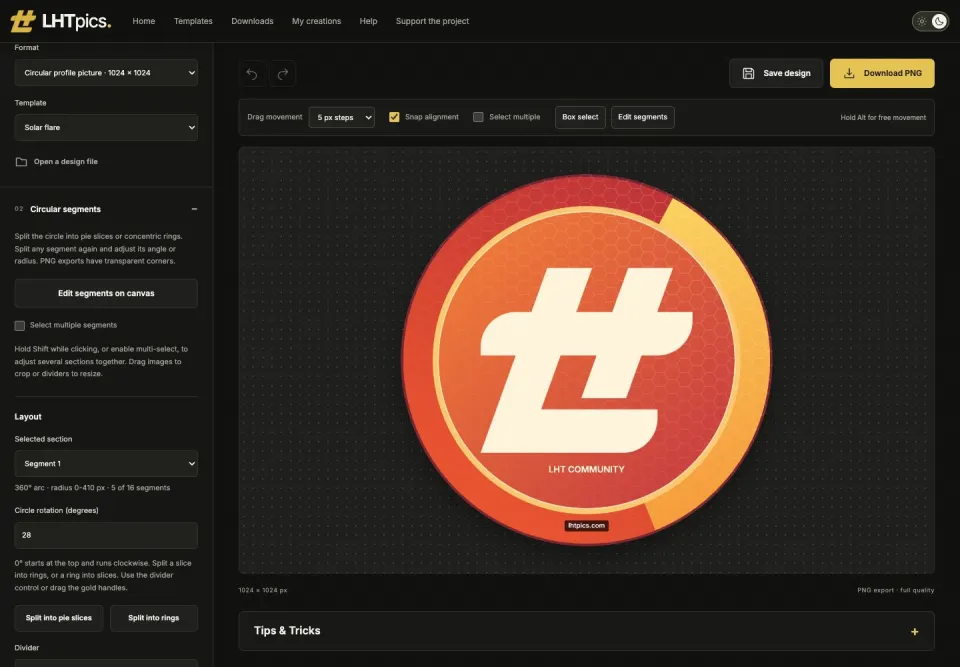The height and width of the screenshot is (667, 960).
Task: Click the cream LHT logo in the canvas
Action: tap(586, 360)
